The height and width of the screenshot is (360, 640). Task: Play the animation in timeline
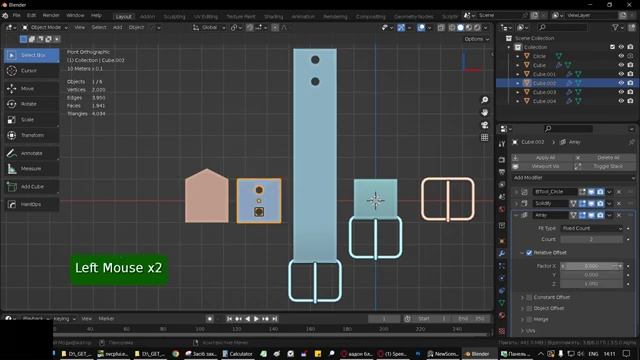point(256,319)
